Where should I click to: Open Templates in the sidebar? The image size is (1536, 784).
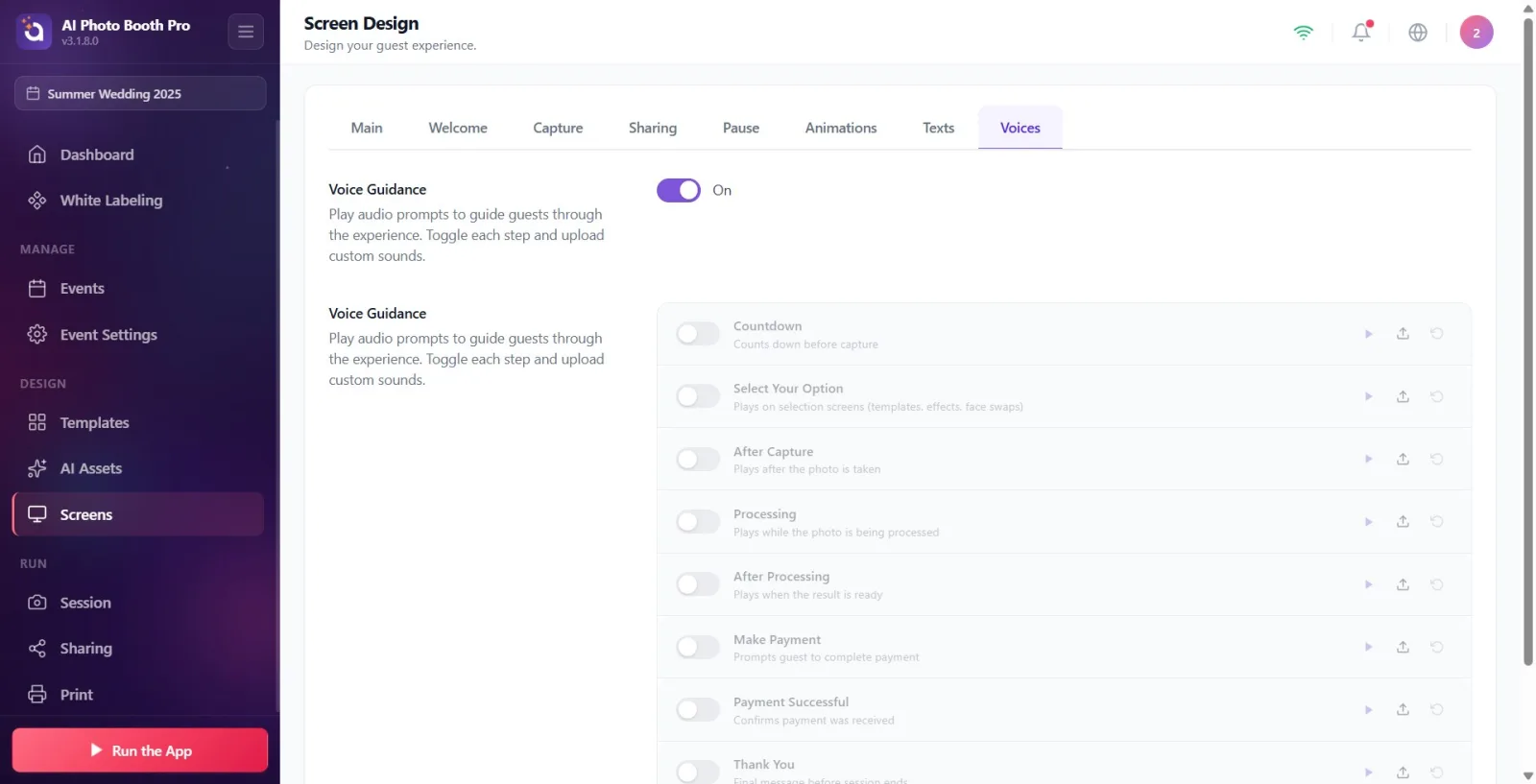[x=138, y=423]
